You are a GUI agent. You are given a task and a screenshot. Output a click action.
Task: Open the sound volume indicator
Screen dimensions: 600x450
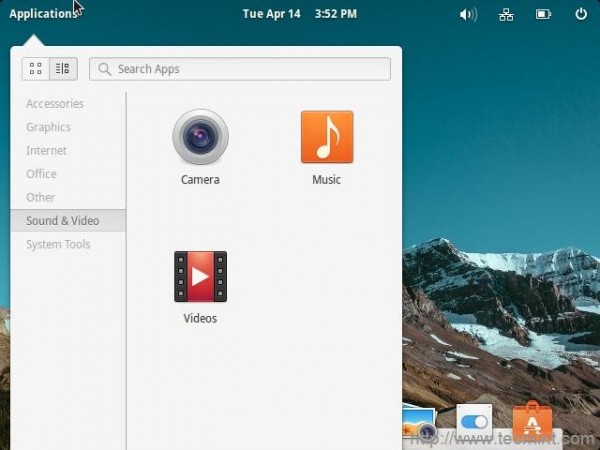468,15
